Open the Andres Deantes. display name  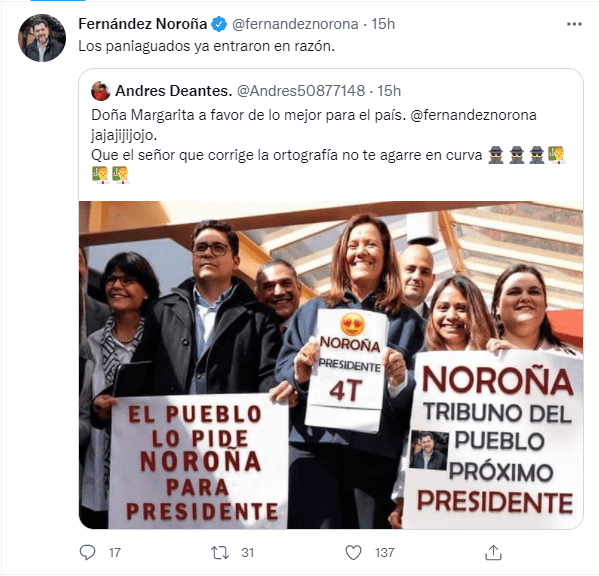[x=174, y=91]
